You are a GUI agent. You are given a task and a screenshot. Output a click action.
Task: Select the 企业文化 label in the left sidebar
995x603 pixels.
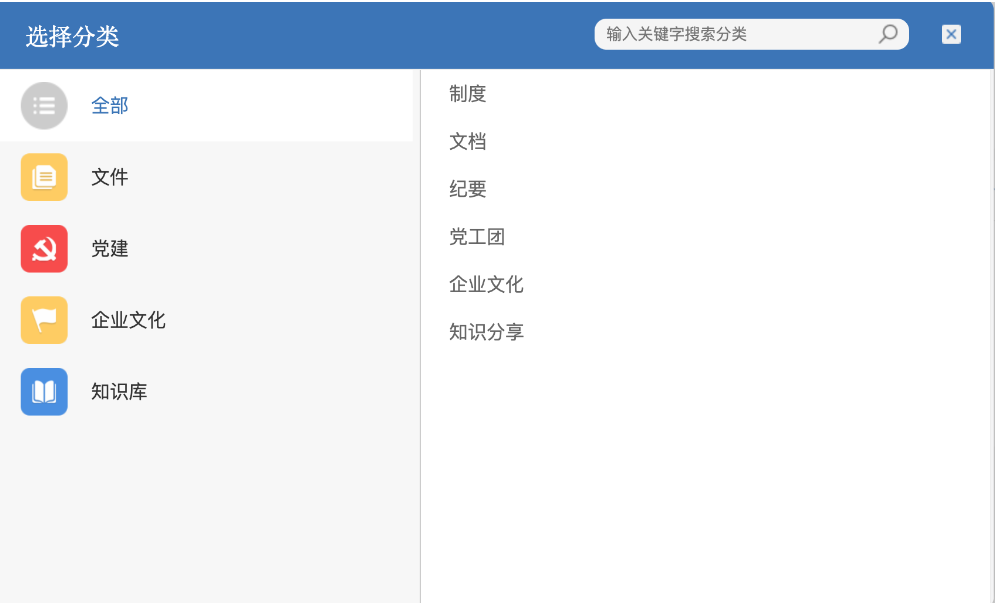coord(128,320)
